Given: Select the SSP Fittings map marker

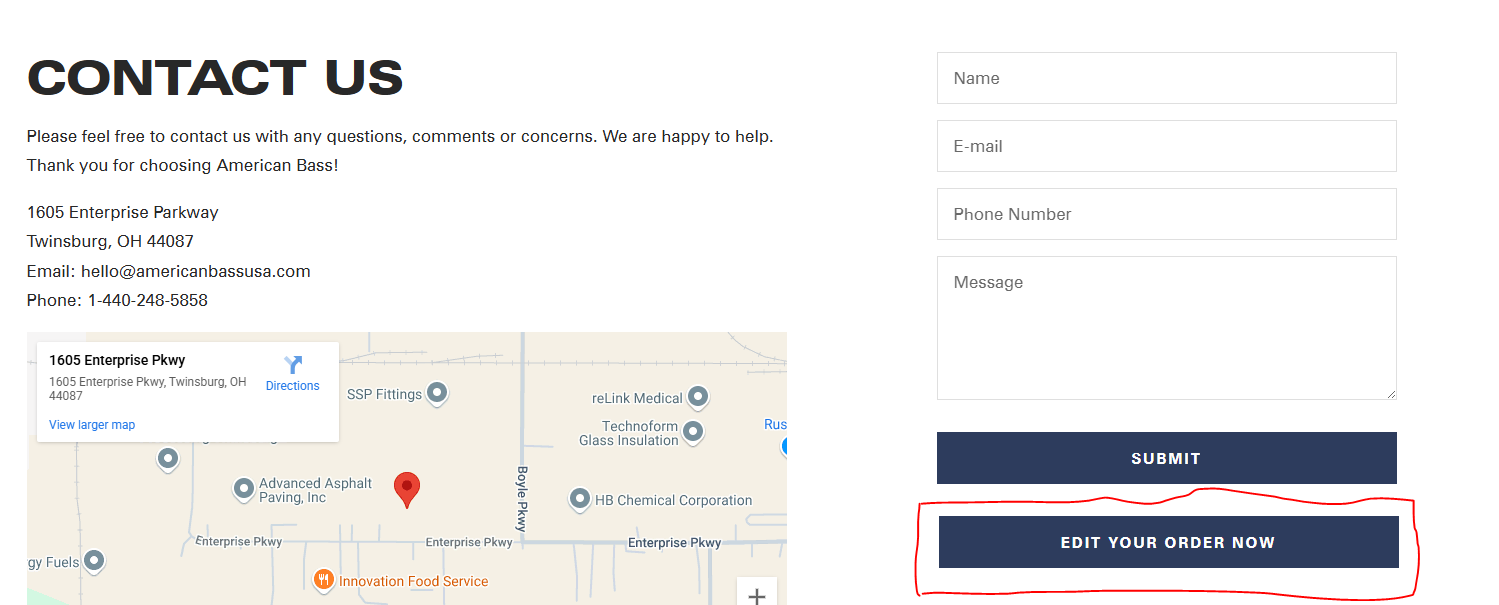Looking at the screenshot, I should click(x=437, y=393).
